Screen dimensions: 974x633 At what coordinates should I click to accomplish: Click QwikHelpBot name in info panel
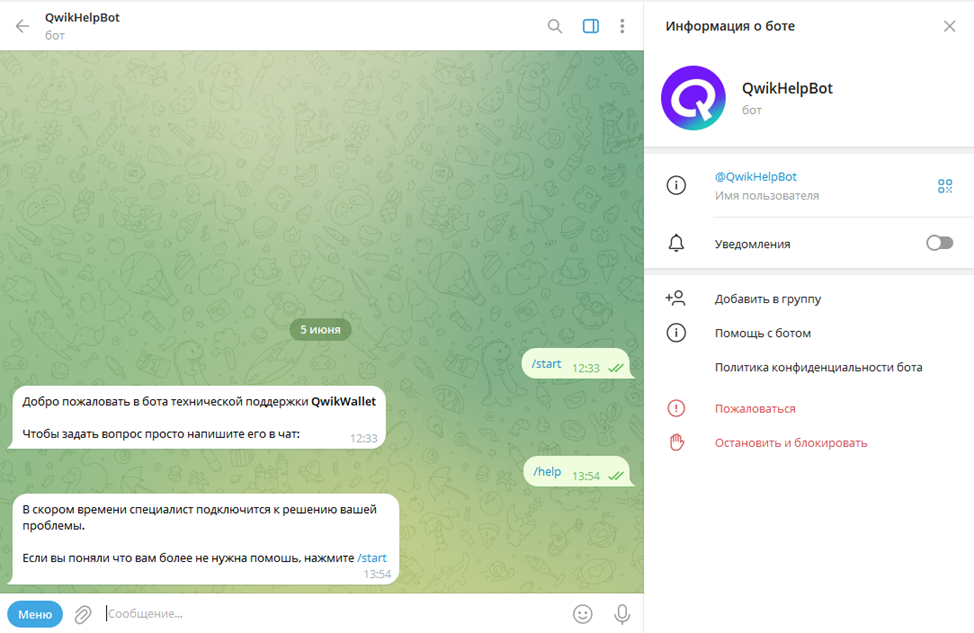click(787, 88)
